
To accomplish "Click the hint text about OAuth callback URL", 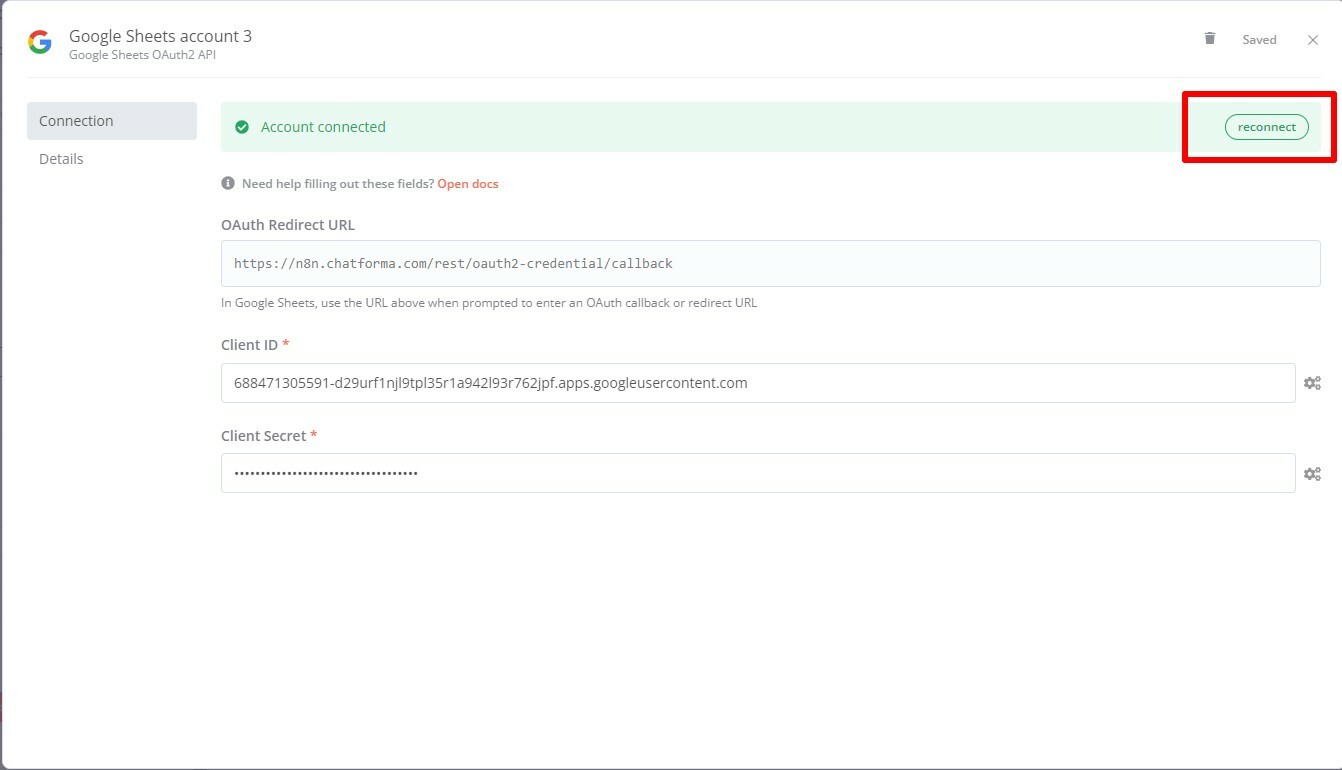I will [x=489, y=303].
